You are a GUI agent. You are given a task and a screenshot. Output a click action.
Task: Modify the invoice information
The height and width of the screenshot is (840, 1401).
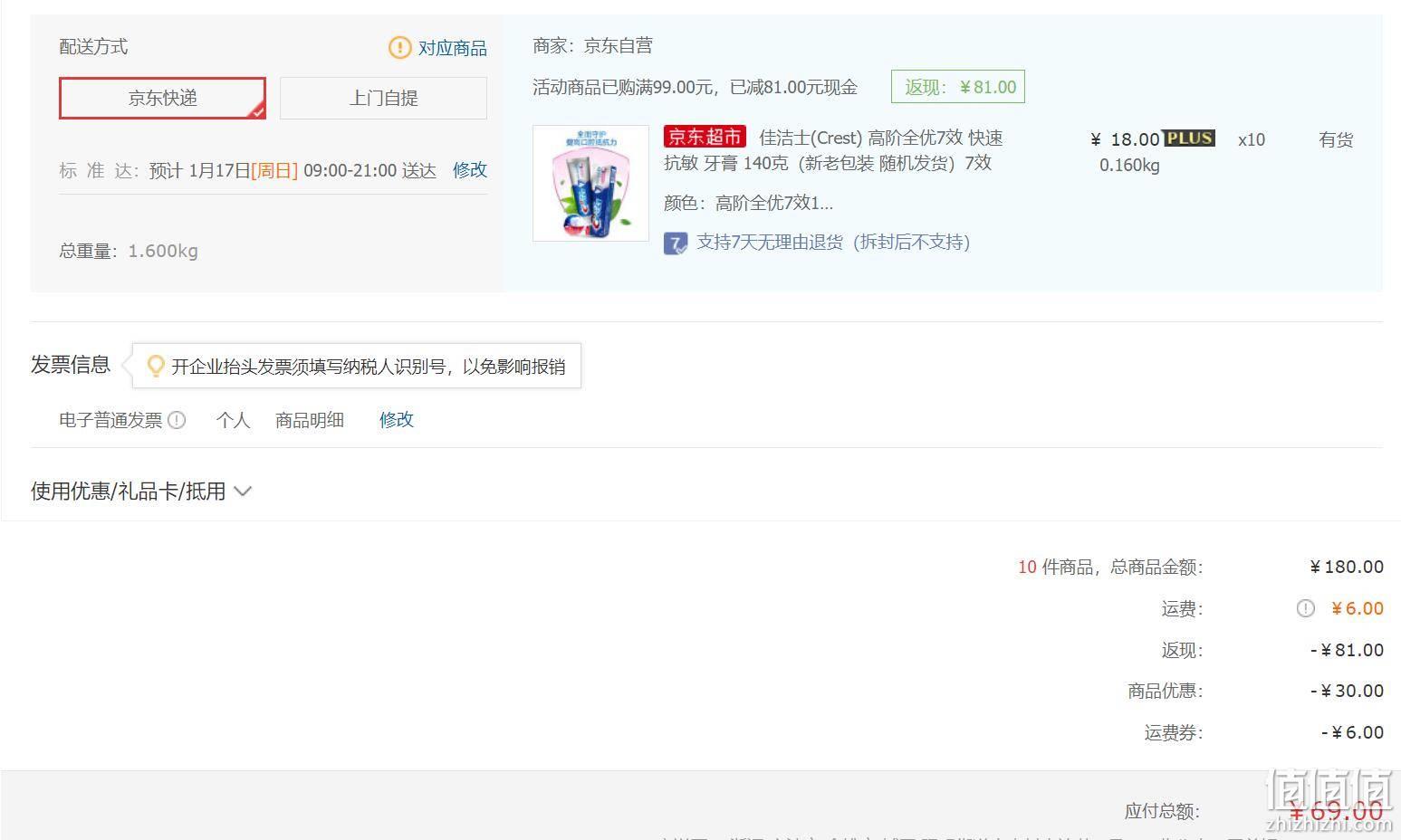click(x=397, y=420)
